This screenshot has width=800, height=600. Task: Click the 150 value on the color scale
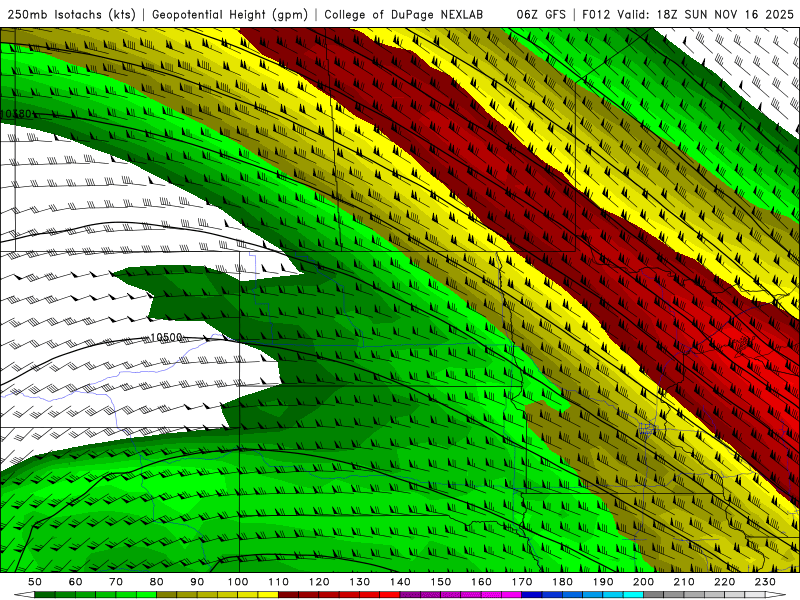[441, 582]
